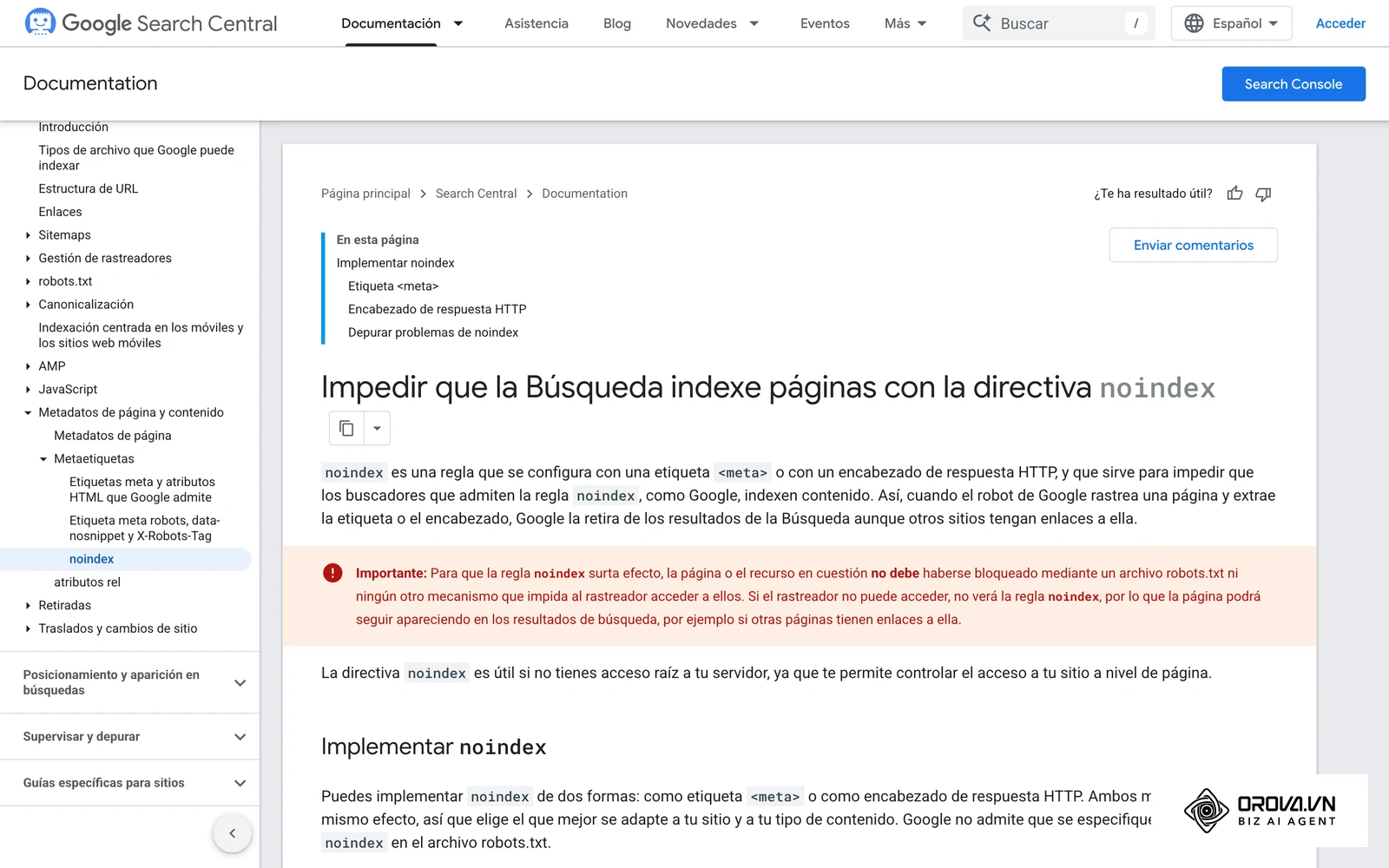Open Tipos de archivo que Google puede indexar
This screenshot has height=868, width=1389.
coord(136,158)
